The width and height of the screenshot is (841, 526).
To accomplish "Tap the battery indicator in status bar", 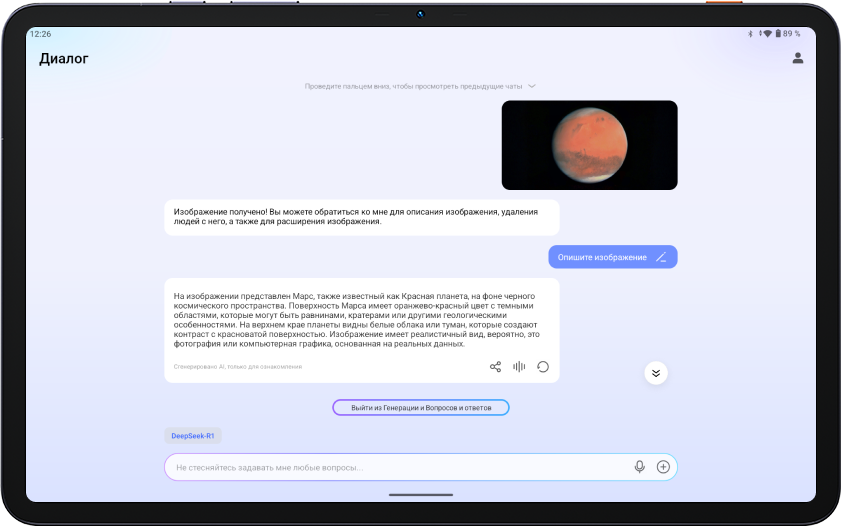I will click(x=791, y=33).
